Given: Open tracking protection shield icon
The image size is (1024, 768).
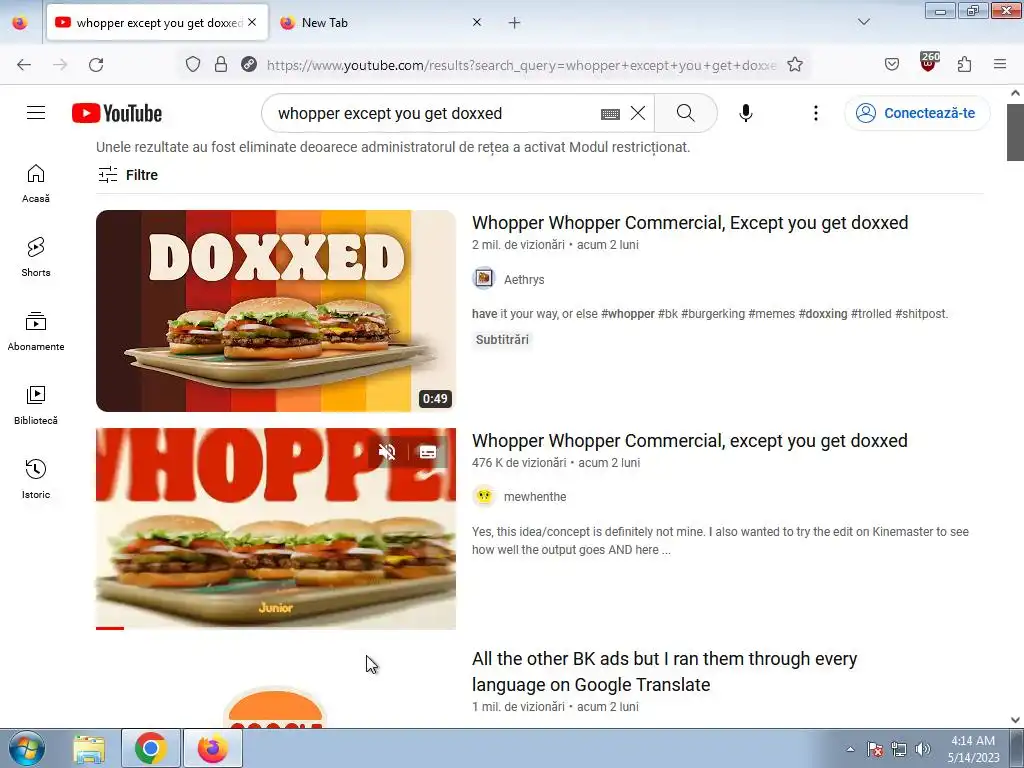Looking at the screenshot, I should point(193,64).
